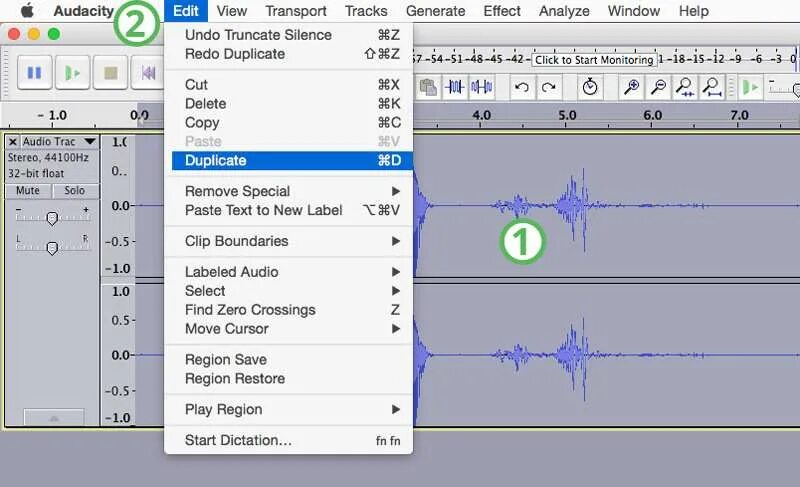Click the '32-bit float' track info text

click(36, 173)
